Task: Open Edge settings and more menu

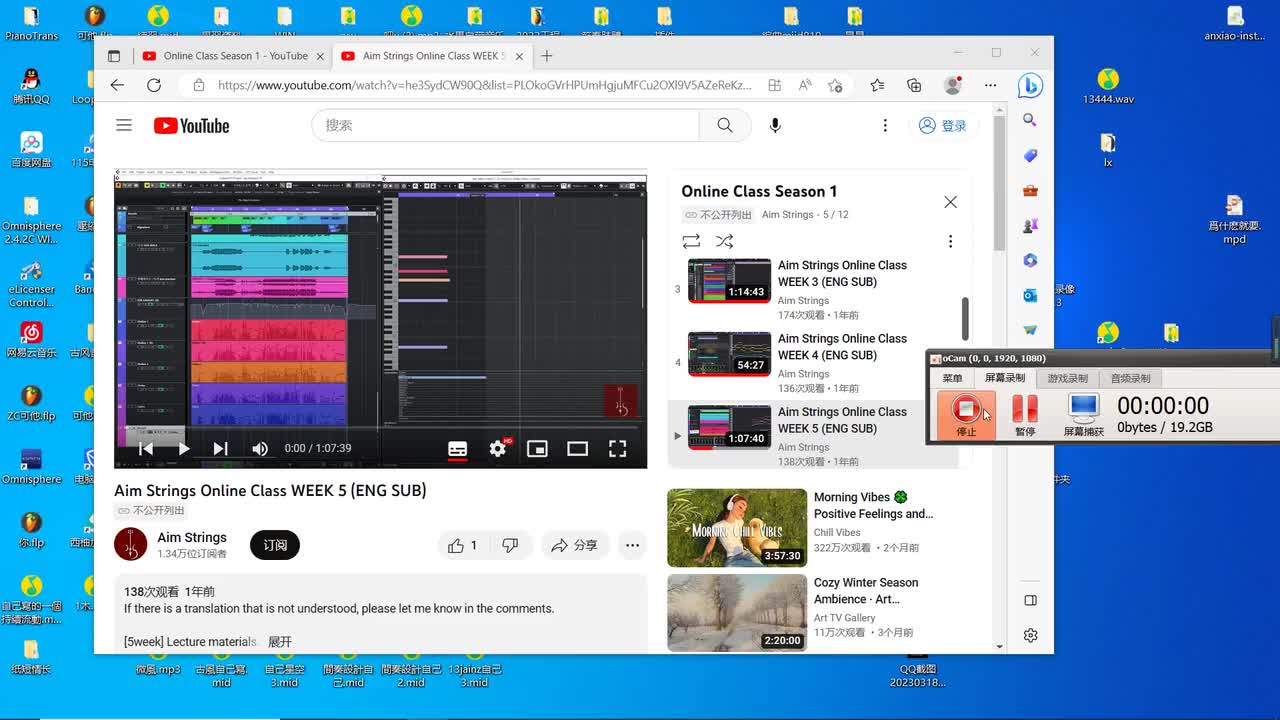Action: point(990,85)
